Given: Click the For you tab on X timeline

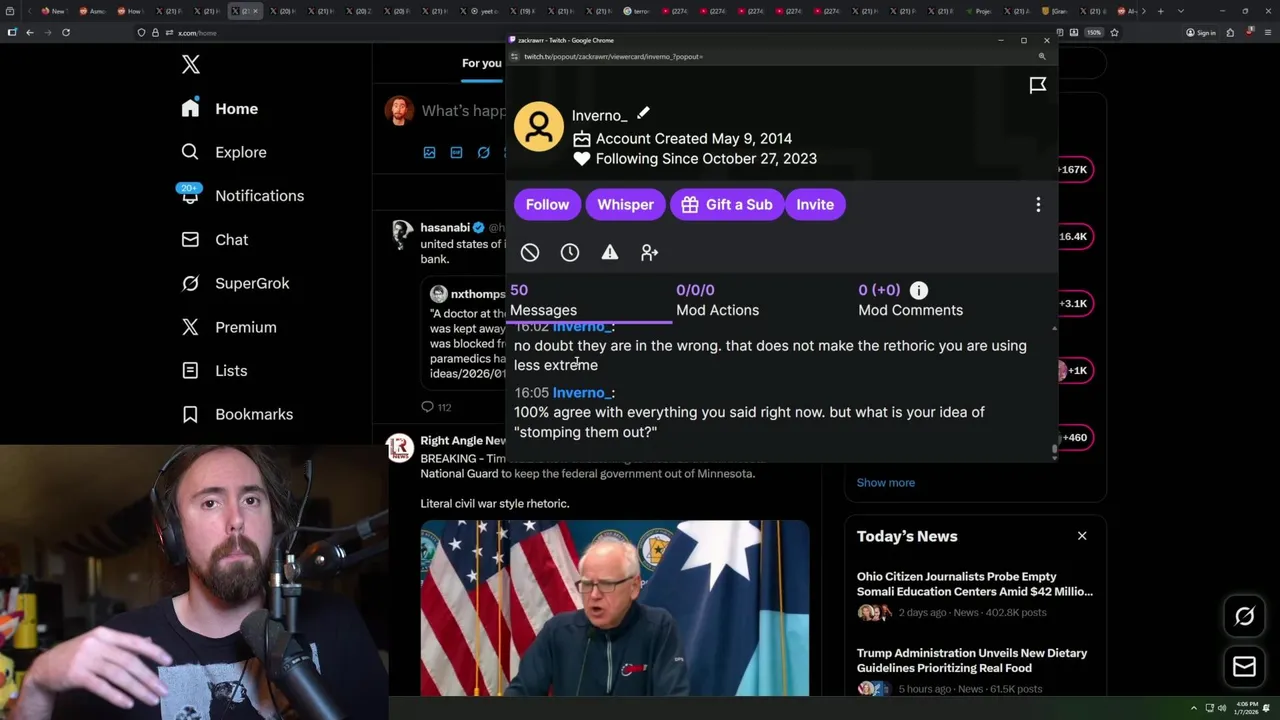Looking at the screenshot, I should pos(482,63).
